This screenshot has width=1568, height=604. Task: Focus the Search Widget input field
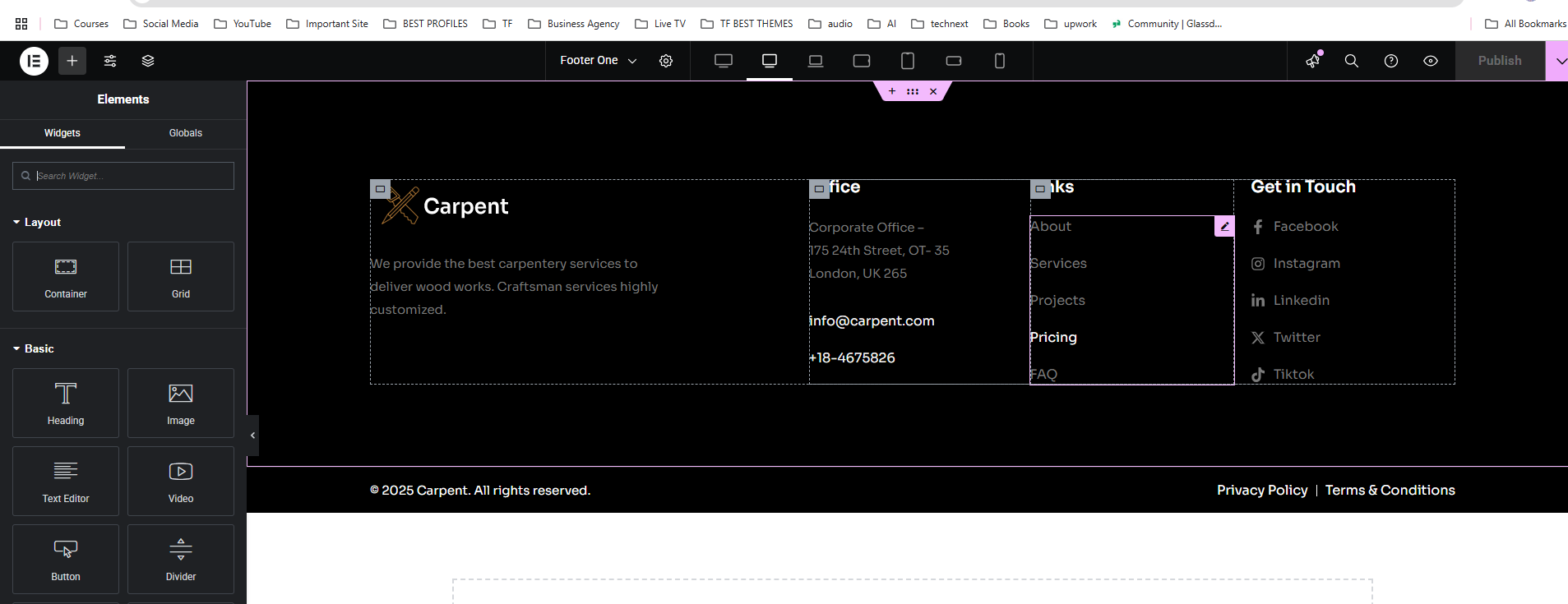click(x=123, y=176)
